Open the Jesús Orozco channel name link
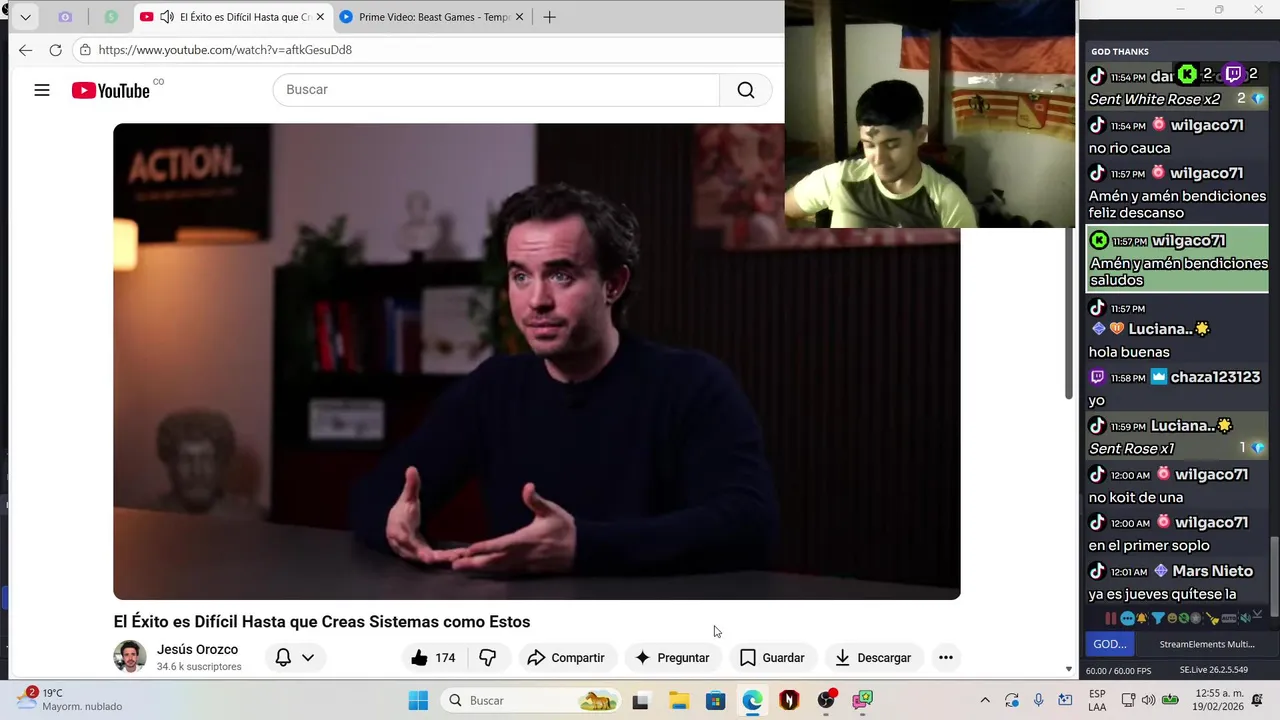Screen dimensions: 1280x720 pyautogui.click(x=197, y=649)
